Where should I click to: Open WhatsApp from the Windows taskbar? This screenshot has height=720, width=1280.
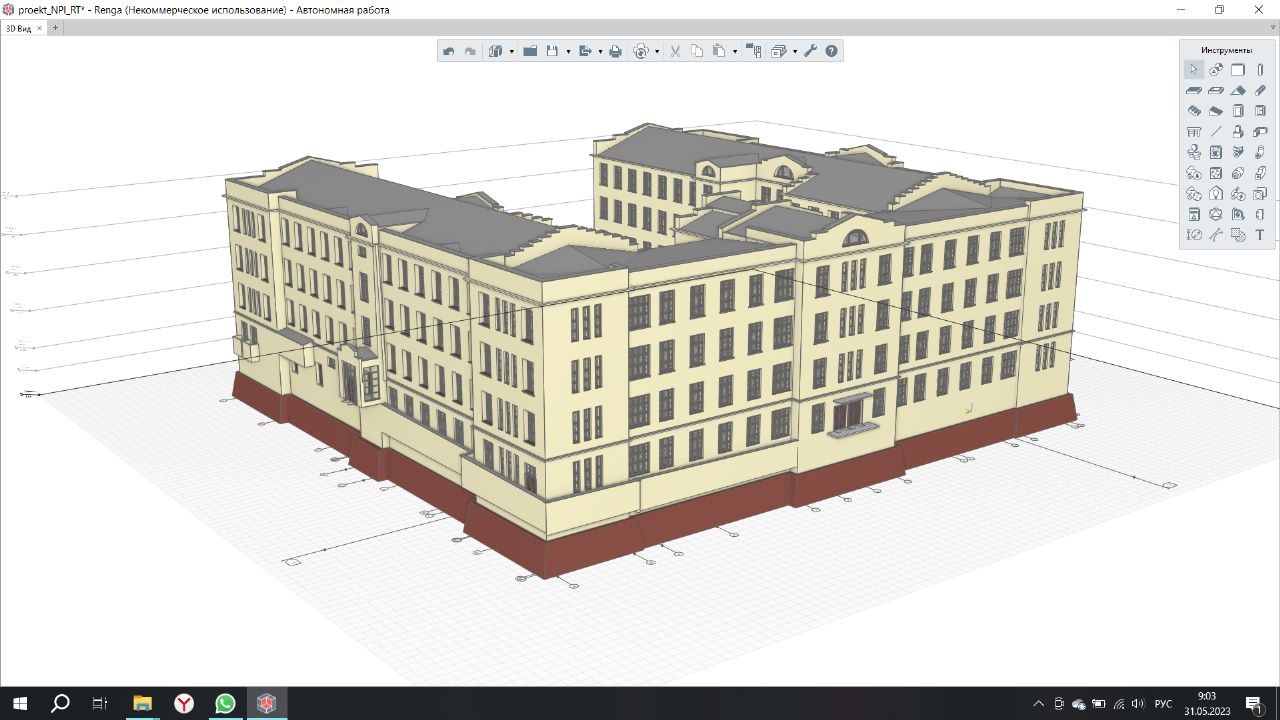coord(225,704)
